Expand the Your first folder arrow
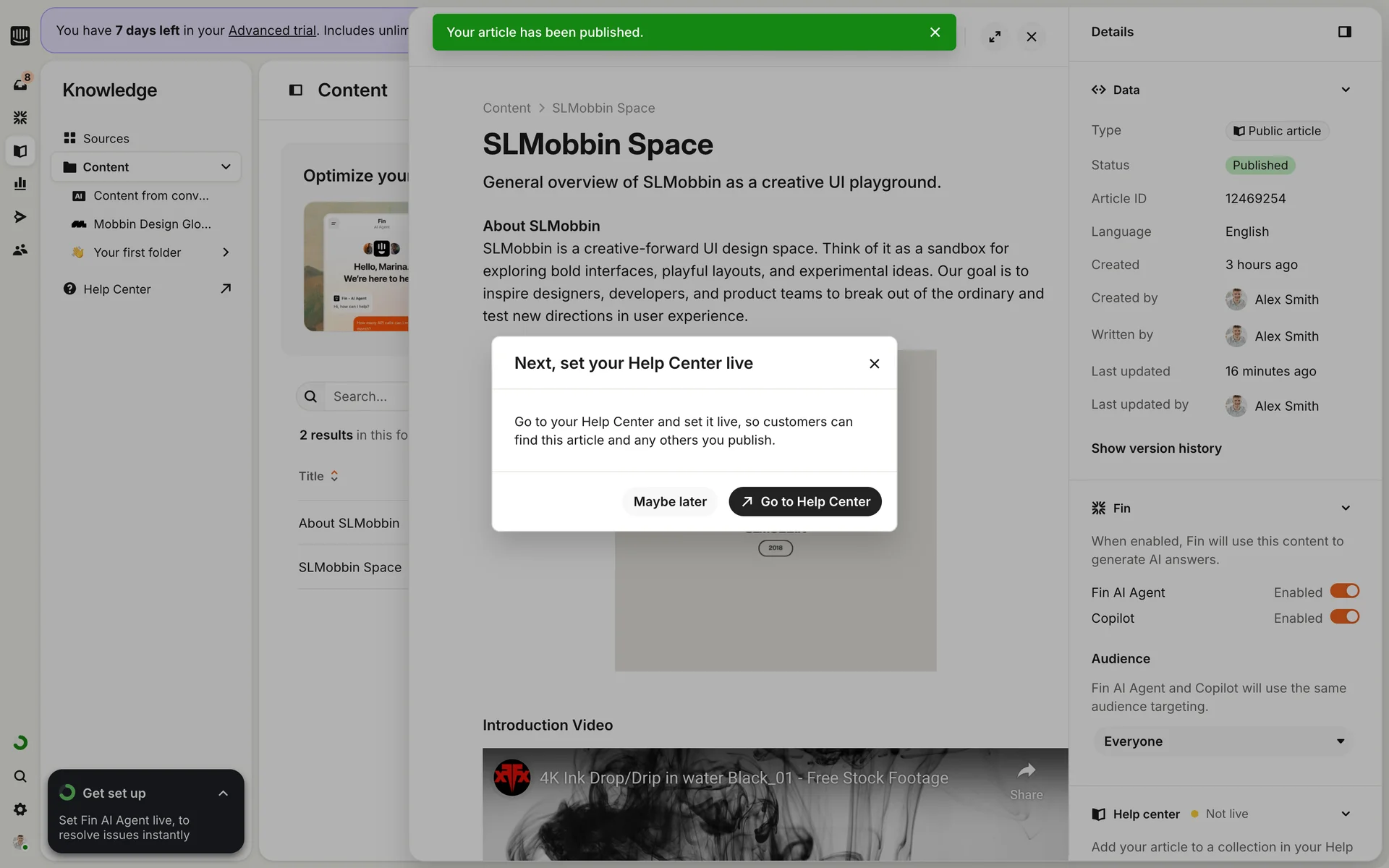Image resolution: width=1389 pixels, height=868 pixels. (x=226, y=252)
